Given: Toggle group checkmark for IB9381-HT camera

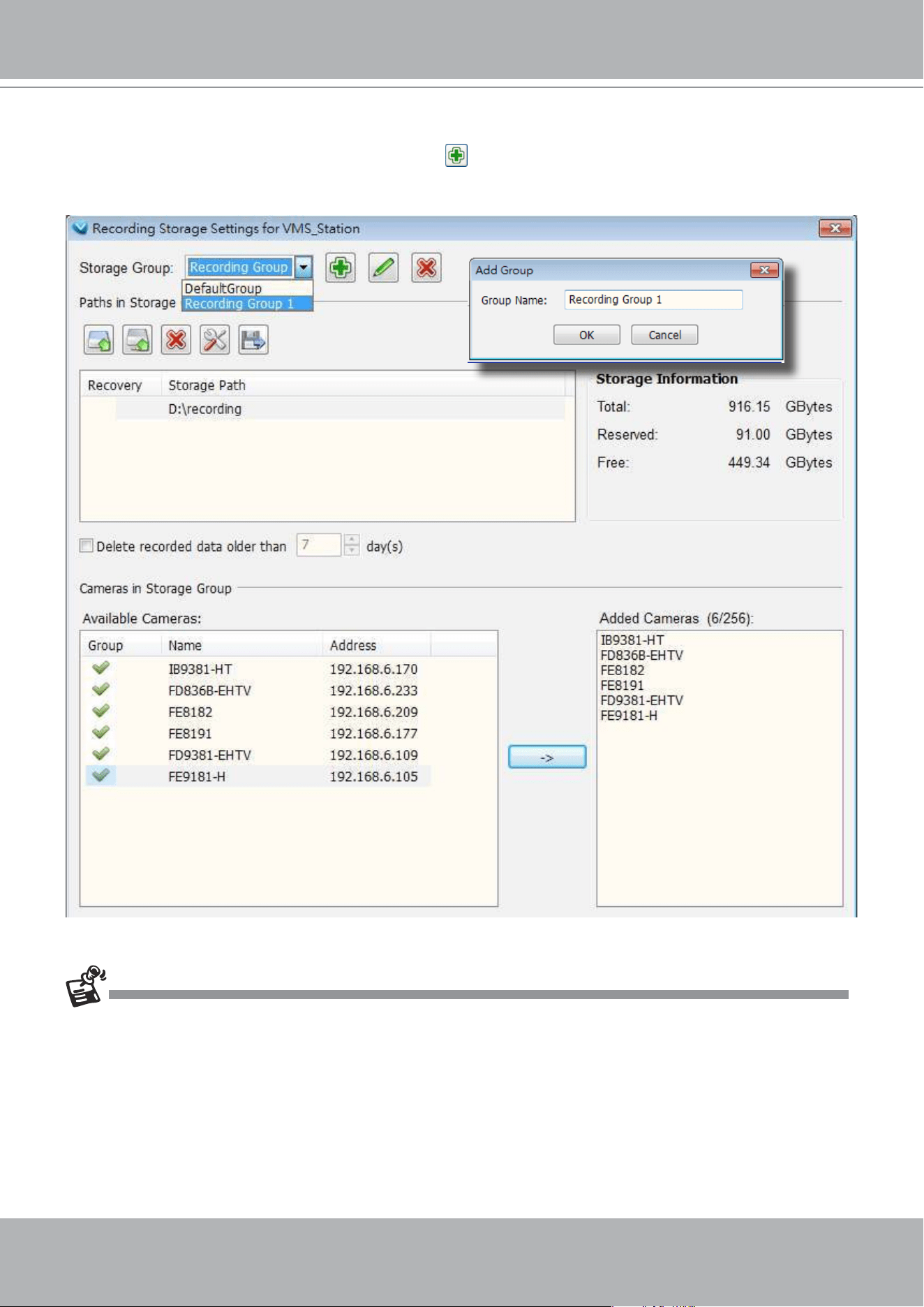Looking at the screenshot, I should (101, 668).
